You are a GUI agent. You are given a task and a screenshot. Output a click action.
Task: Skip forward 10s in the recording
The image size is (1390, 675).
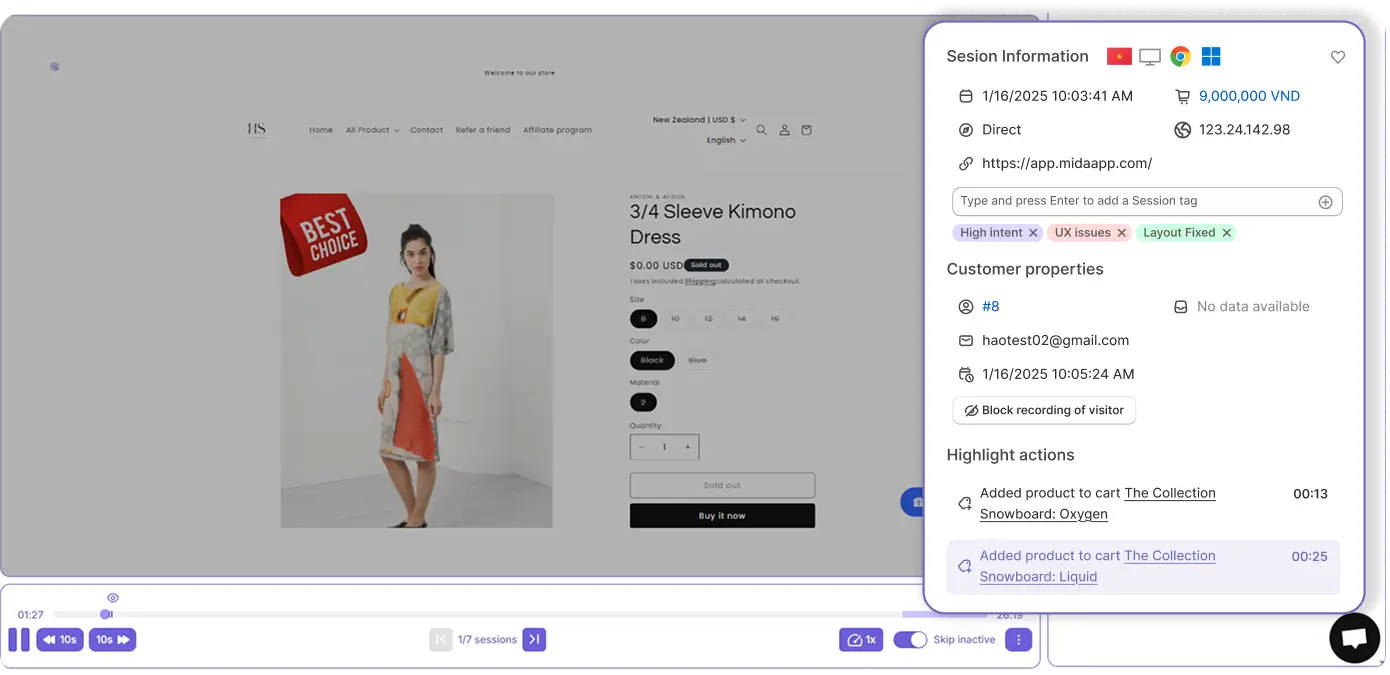tap(112, 640)
